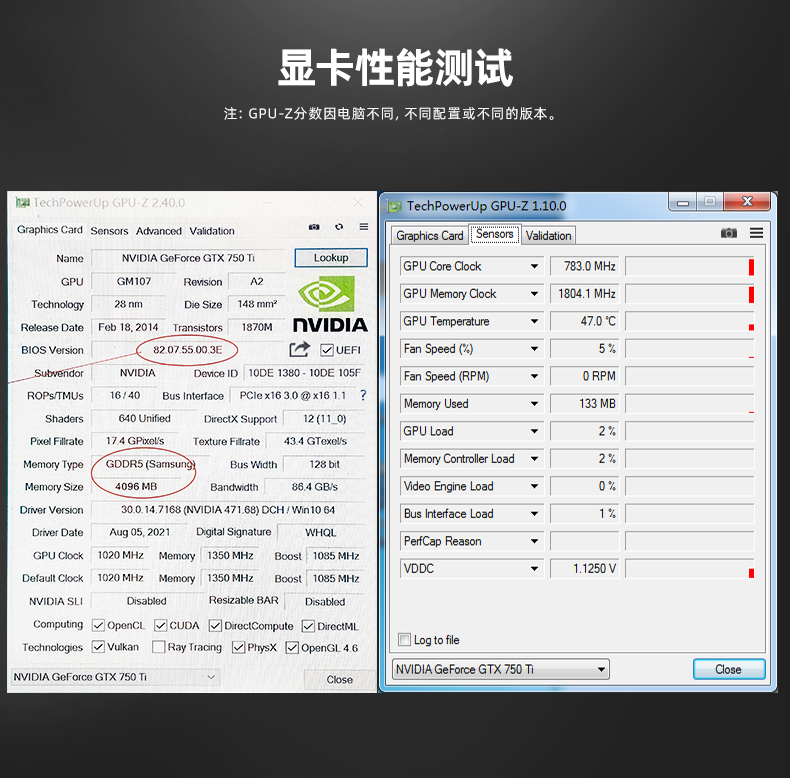
Task: Click the 4096 MB memory size value
Action: [136, 487]
